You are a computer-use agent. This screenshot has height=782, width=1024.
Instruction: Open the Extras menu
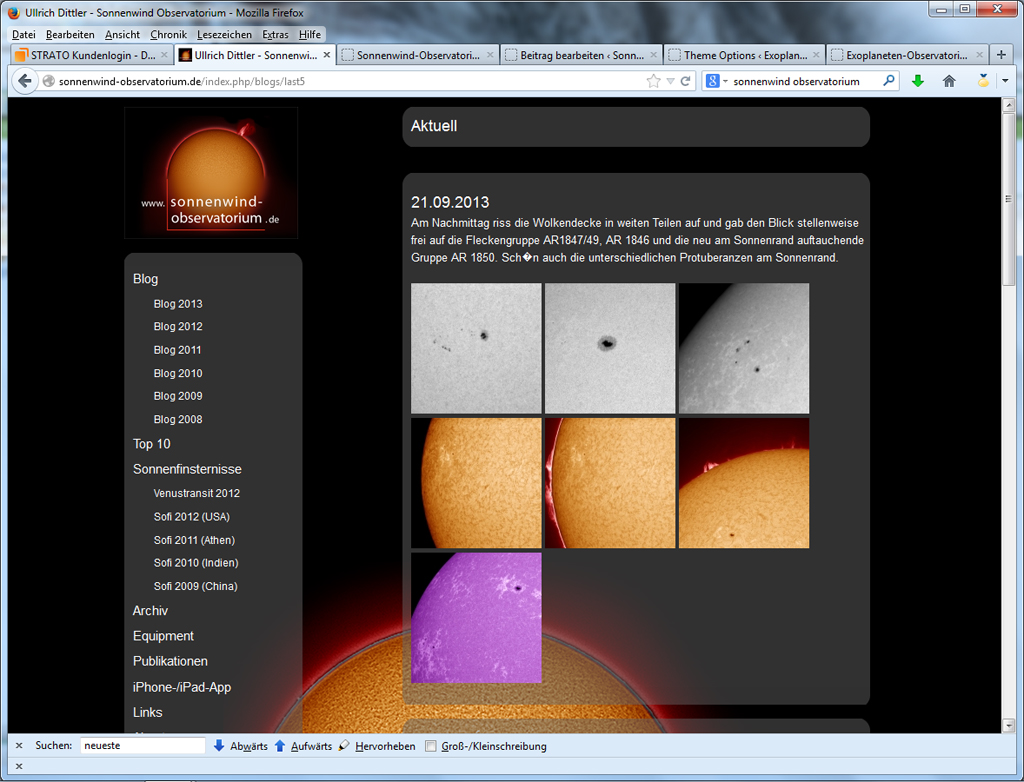pyautogui.click(x=275, y=35)
